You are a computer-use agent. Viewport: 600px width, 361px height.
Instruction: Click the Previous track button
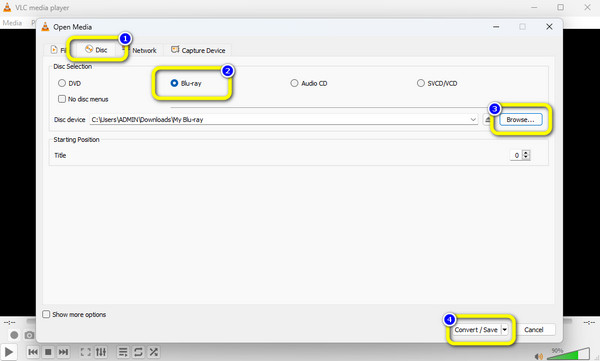point(33,352)
